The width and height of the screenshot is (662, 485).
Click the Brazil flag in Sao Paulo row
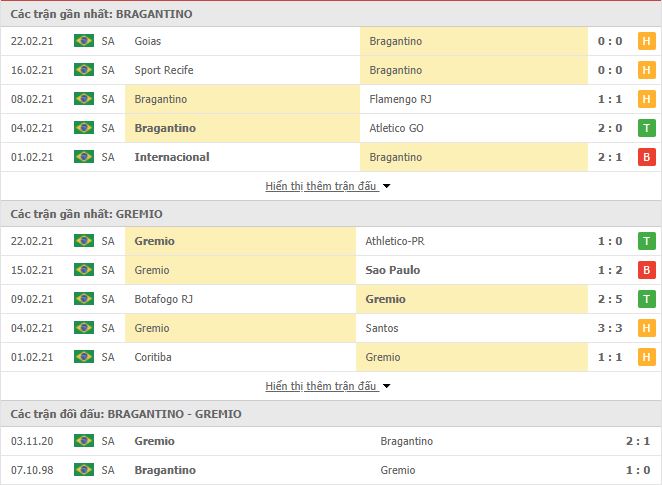pyautogui.click(x=84, y=270)
